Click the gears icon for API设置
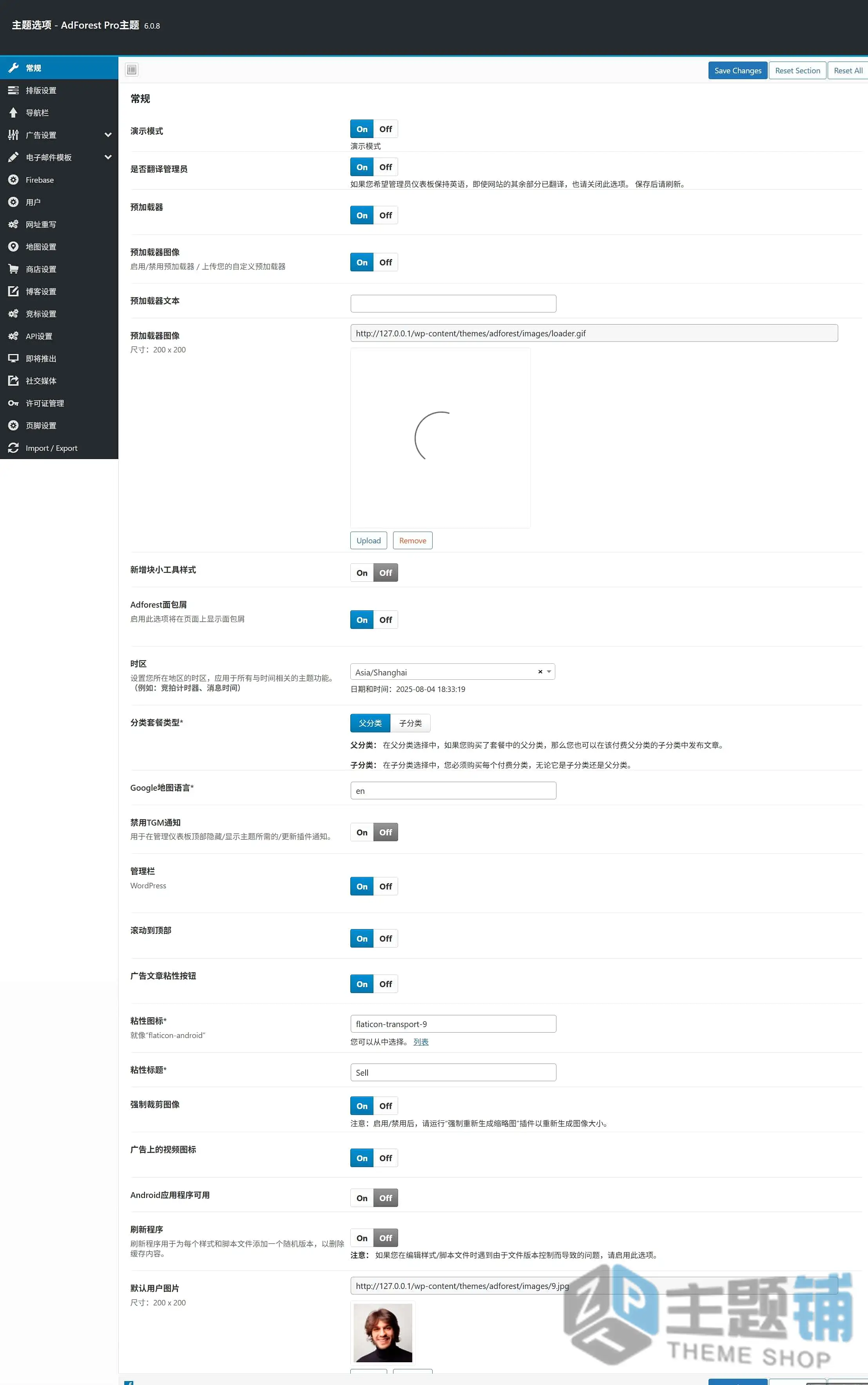868x1385 pixels. click(13, 336)
